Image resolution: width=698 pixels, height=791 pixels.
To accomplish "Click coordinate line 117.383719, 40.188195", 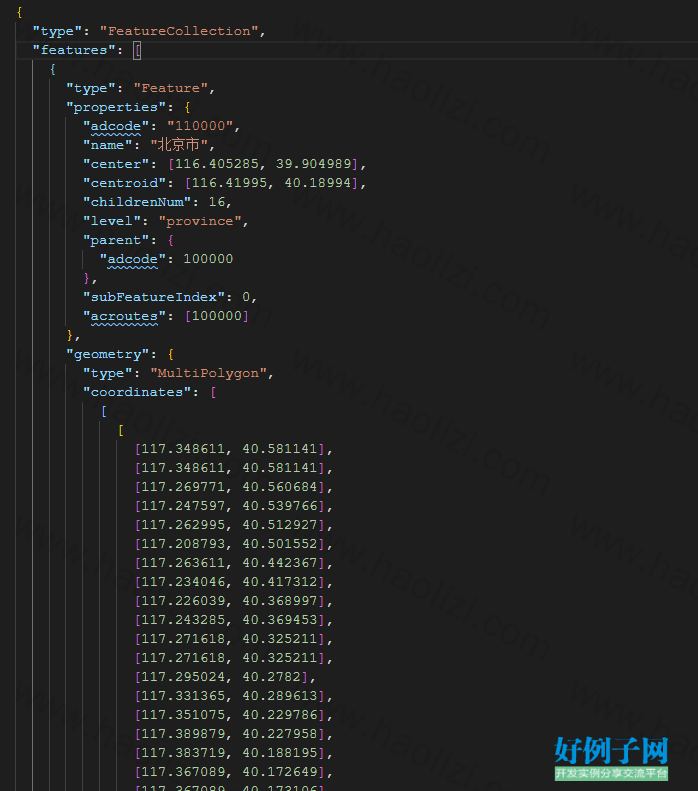I will (234, 753).
